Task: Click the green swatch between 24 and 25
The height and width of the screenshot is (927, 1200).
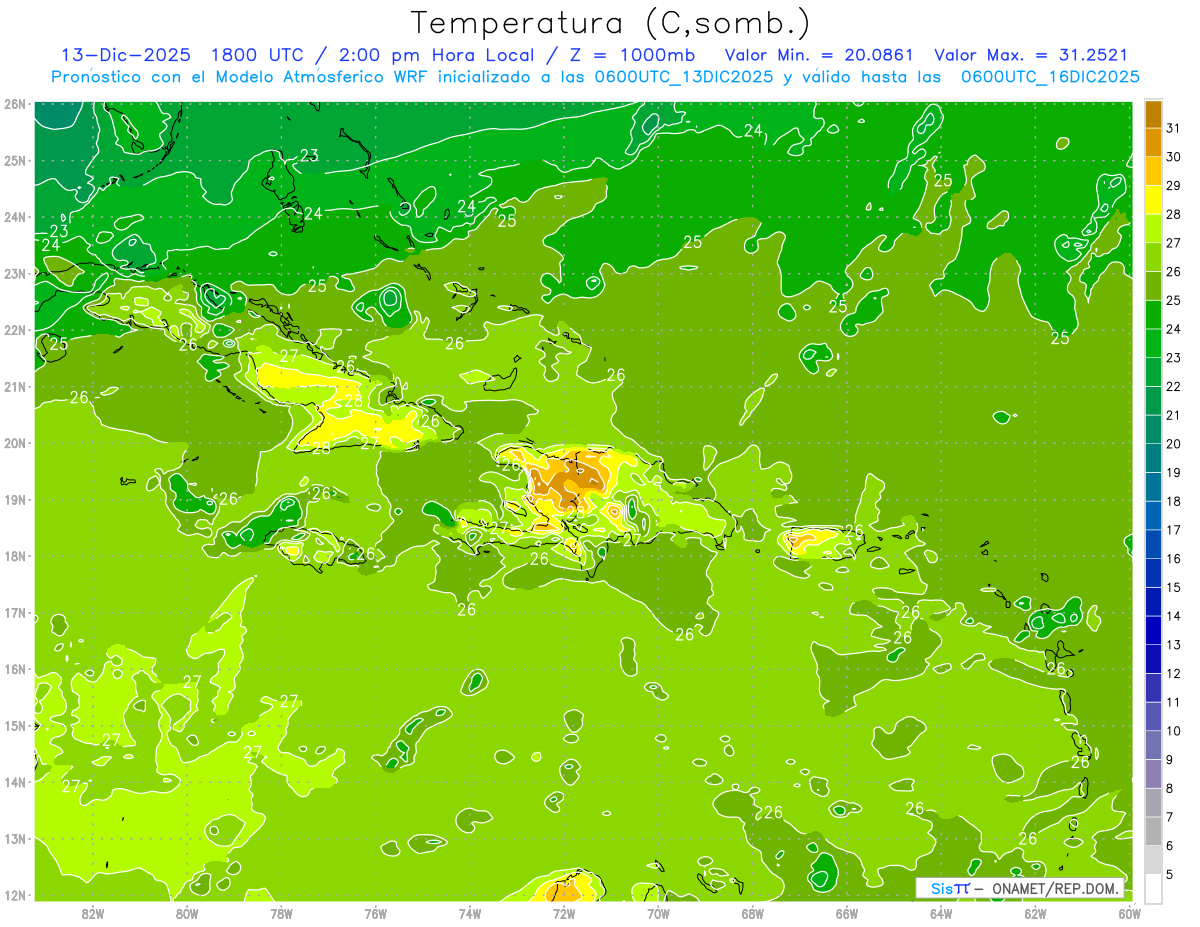Action: click(1153, 315)
